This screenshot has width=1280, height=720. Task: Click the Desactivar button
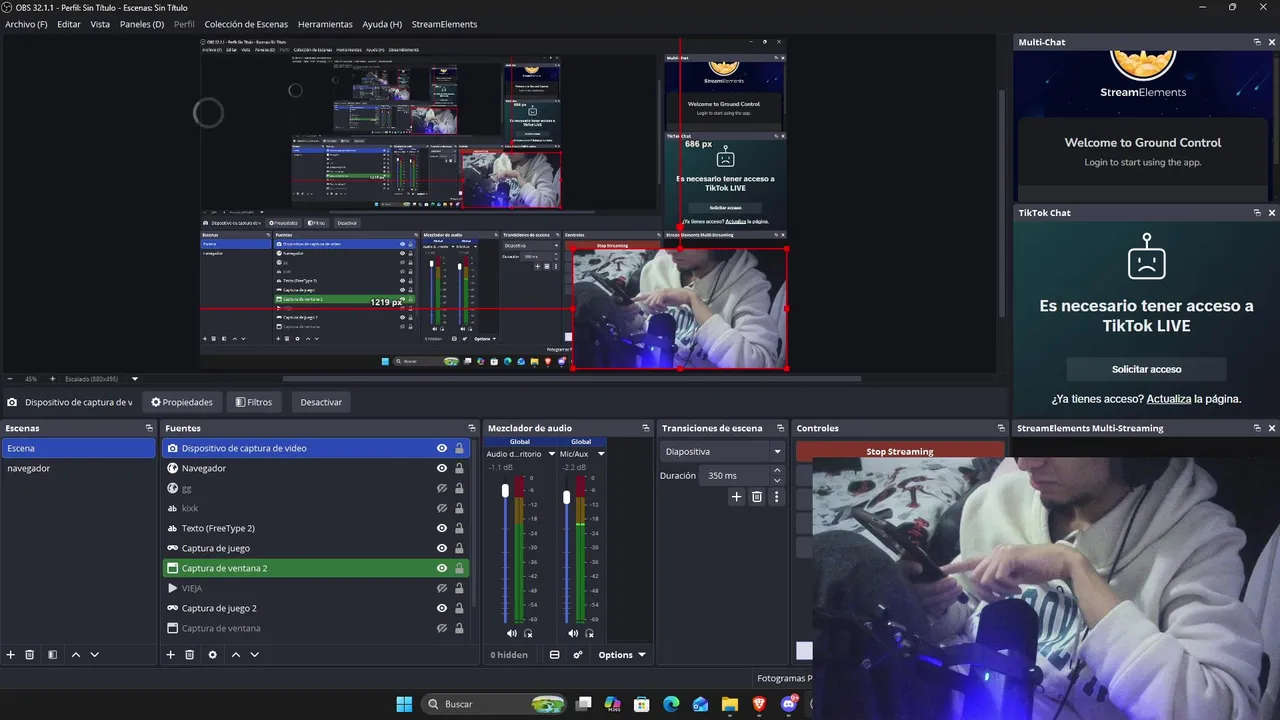pos(321,402)
